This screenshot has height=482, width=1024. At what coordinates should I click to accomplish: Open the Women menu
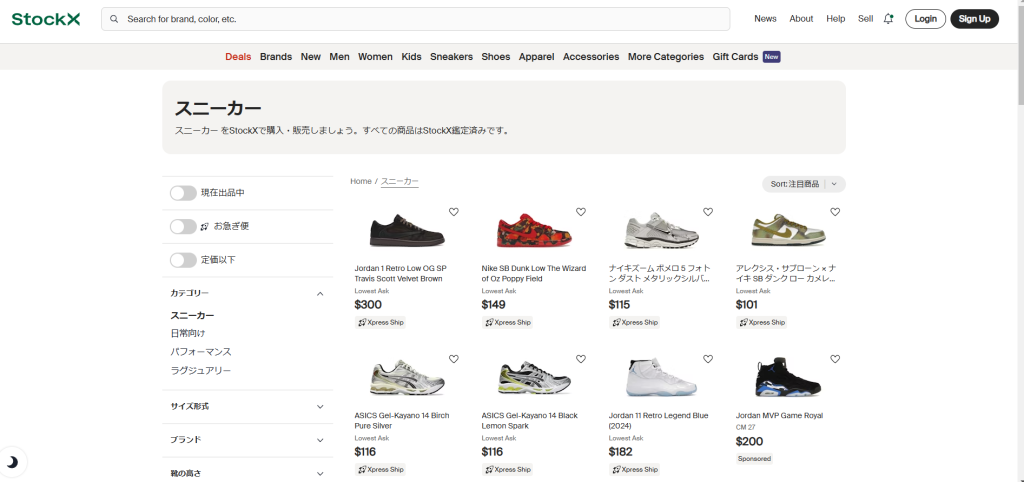[375, 57]
